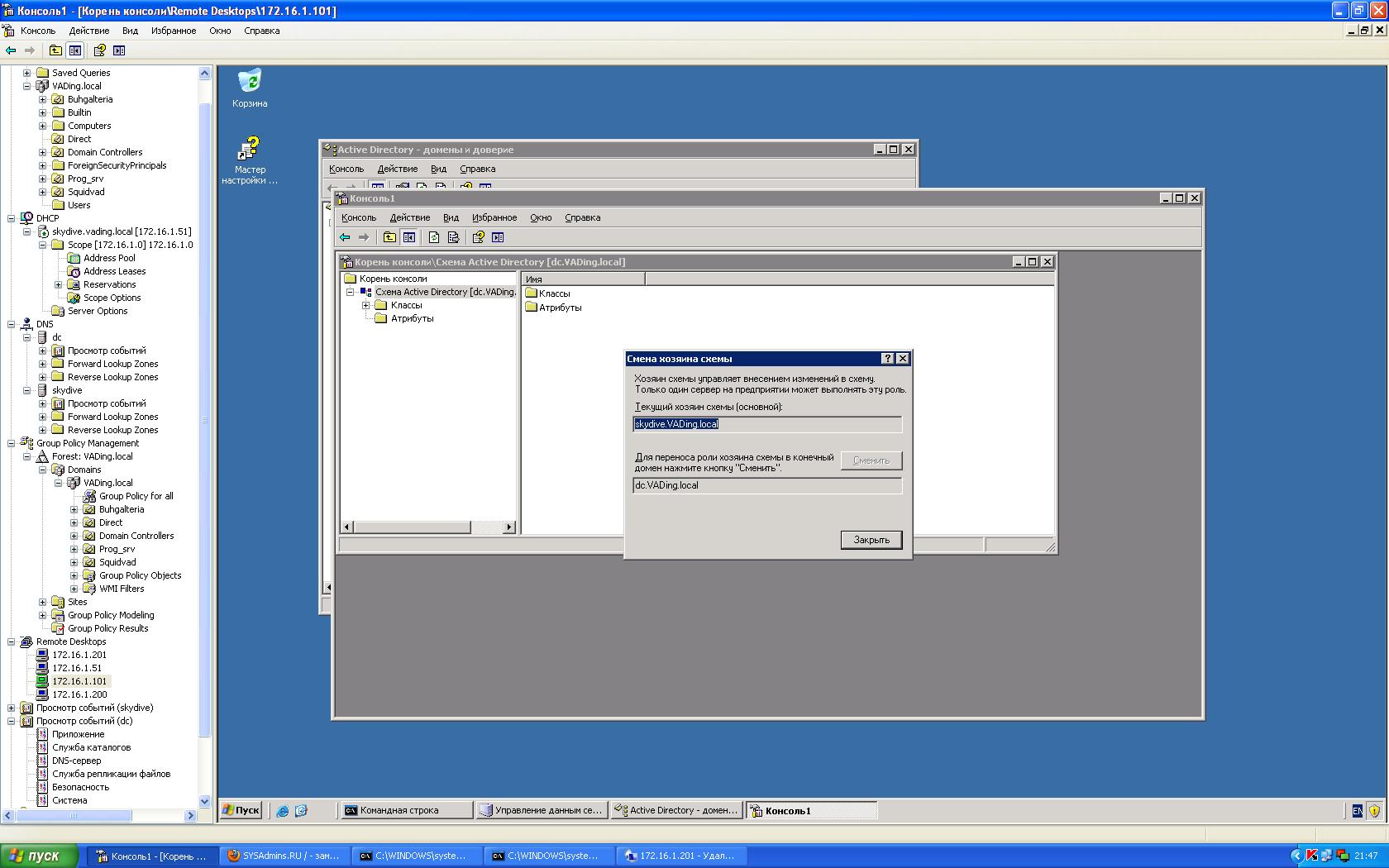Open the Избранное menu in the outer console
The width and height of the screenshot is (1389, 868).
[x=174, y=31]
